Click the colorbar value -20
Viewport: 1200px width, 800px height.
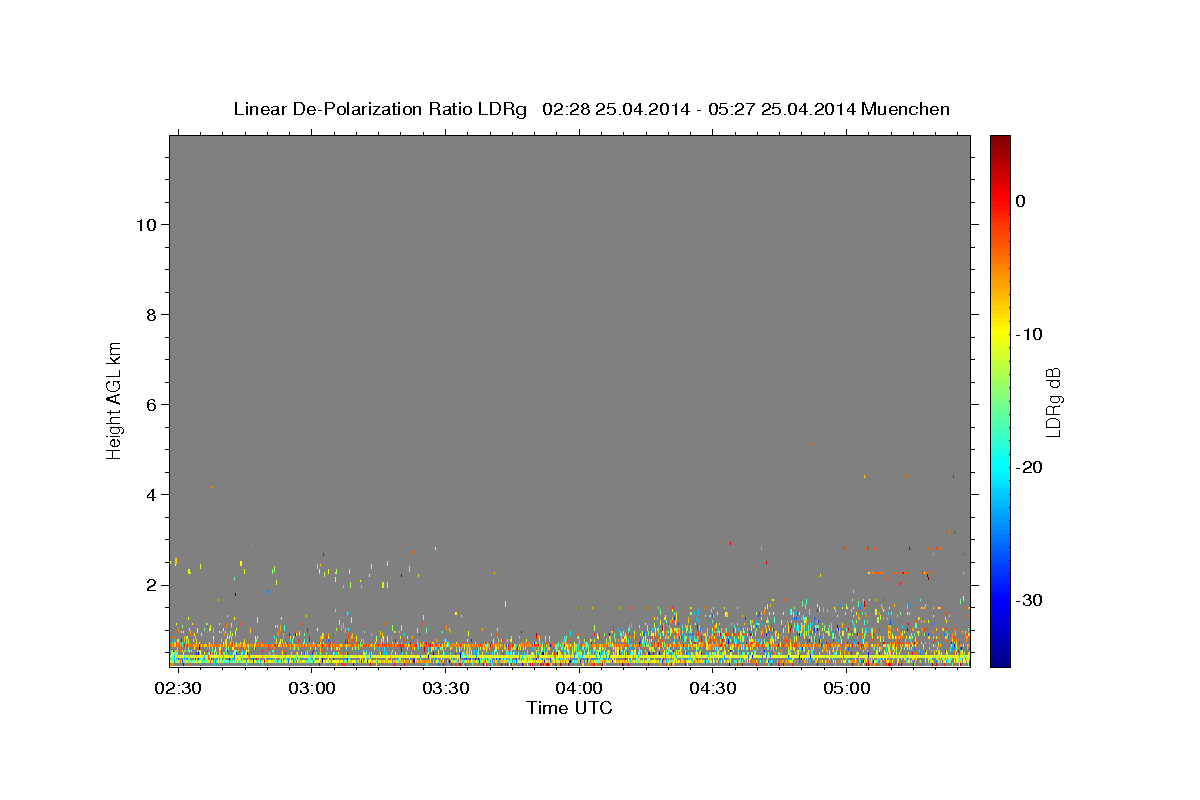[x=1030, y=467]
